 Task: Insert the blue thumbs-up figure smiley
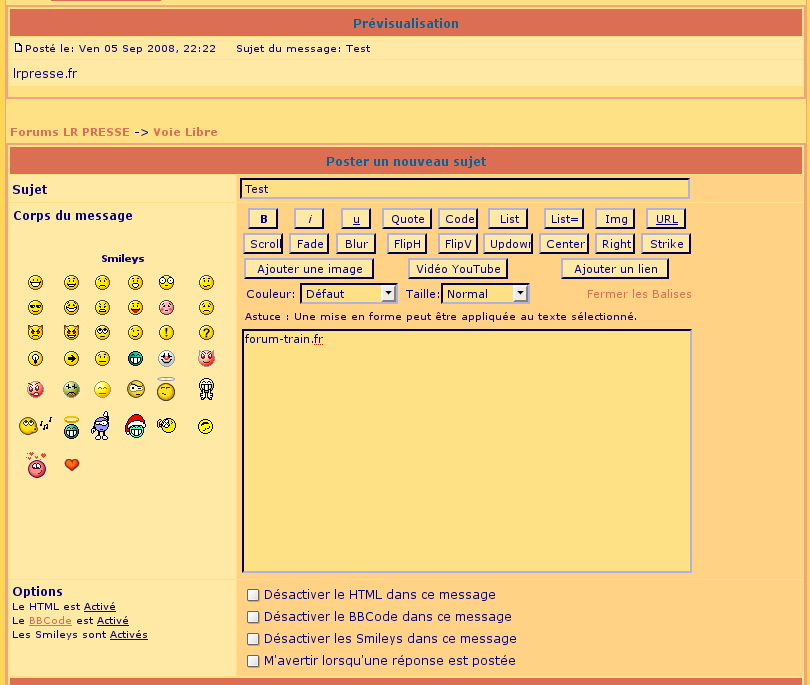[101, 426]
